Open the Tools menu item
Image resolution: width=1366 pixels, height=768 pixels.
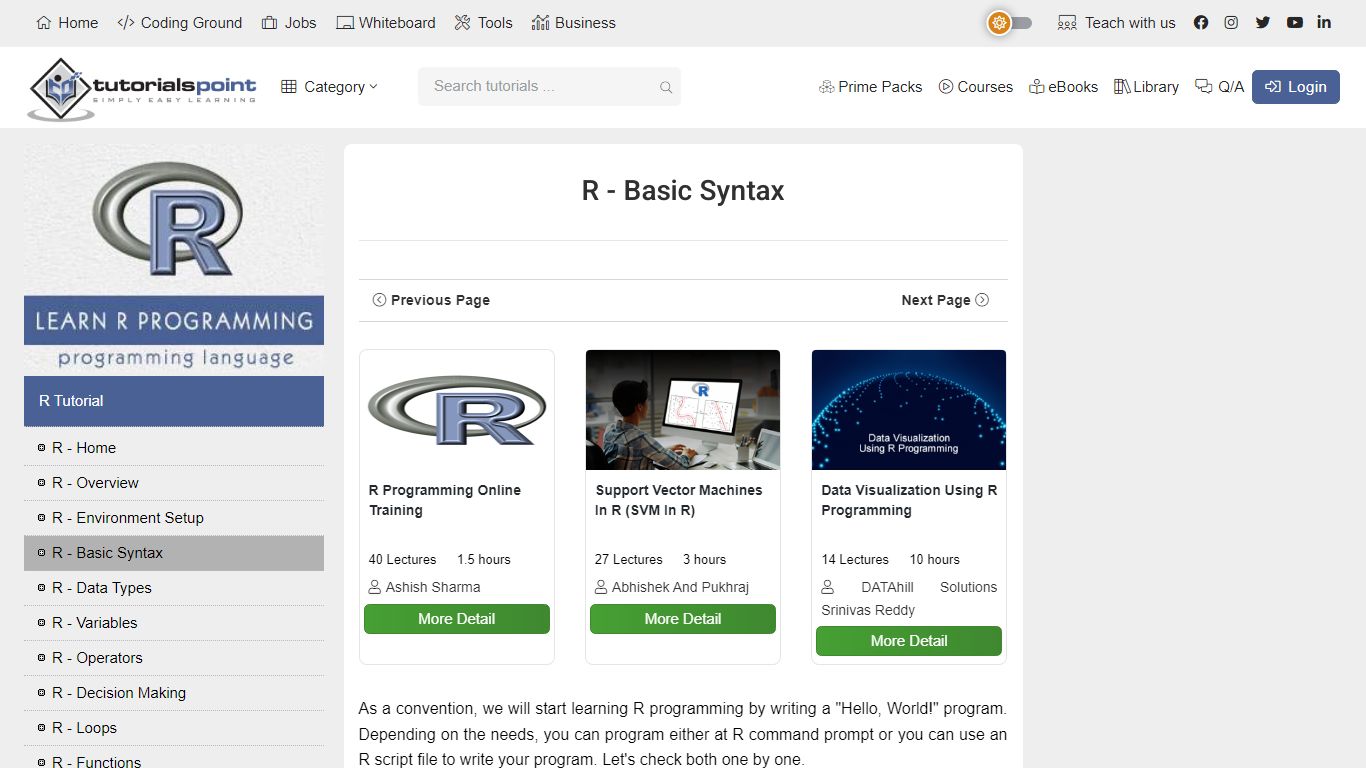coord(483,22)
